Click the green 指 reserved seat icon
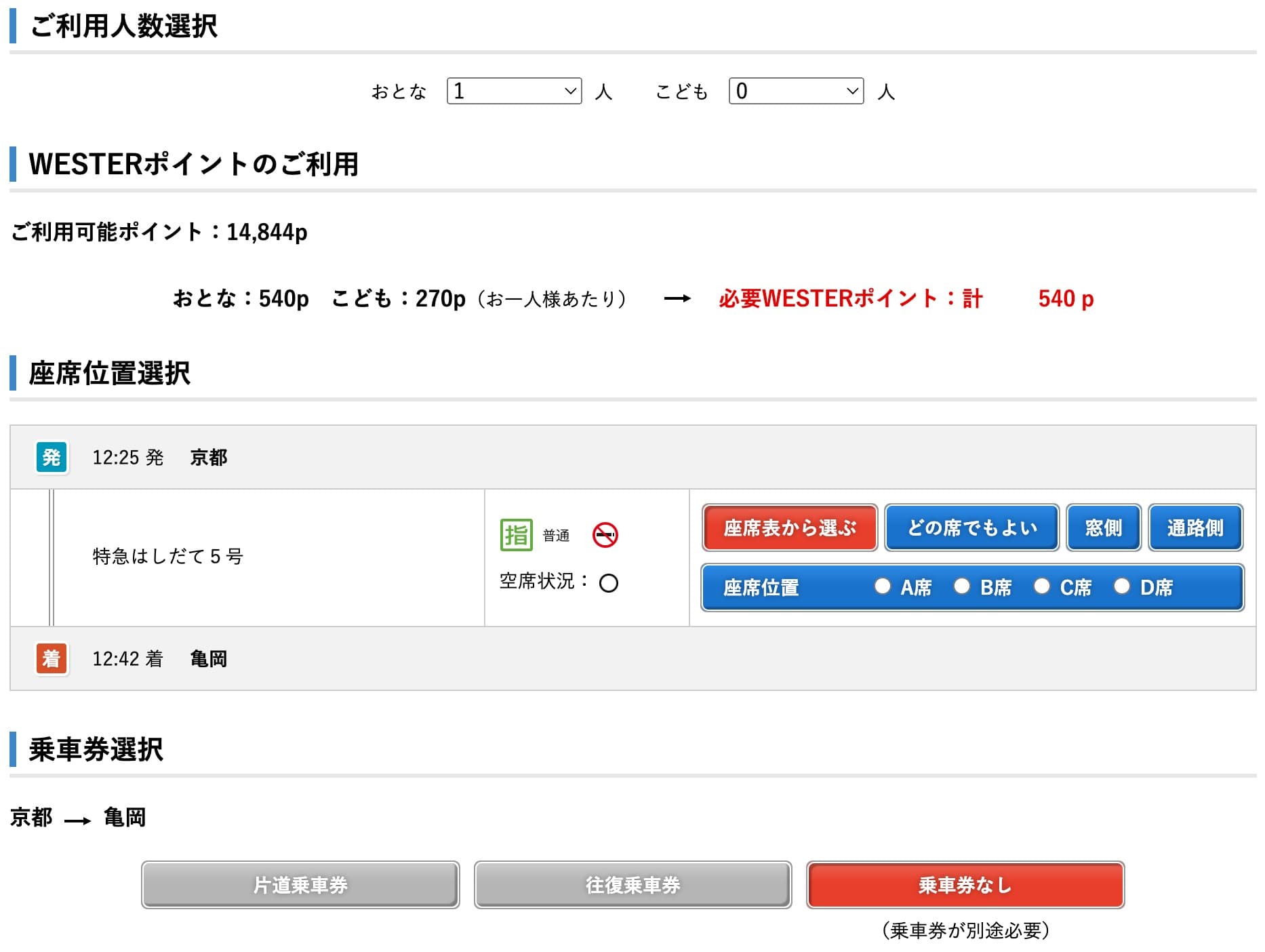 click(517, 535)
